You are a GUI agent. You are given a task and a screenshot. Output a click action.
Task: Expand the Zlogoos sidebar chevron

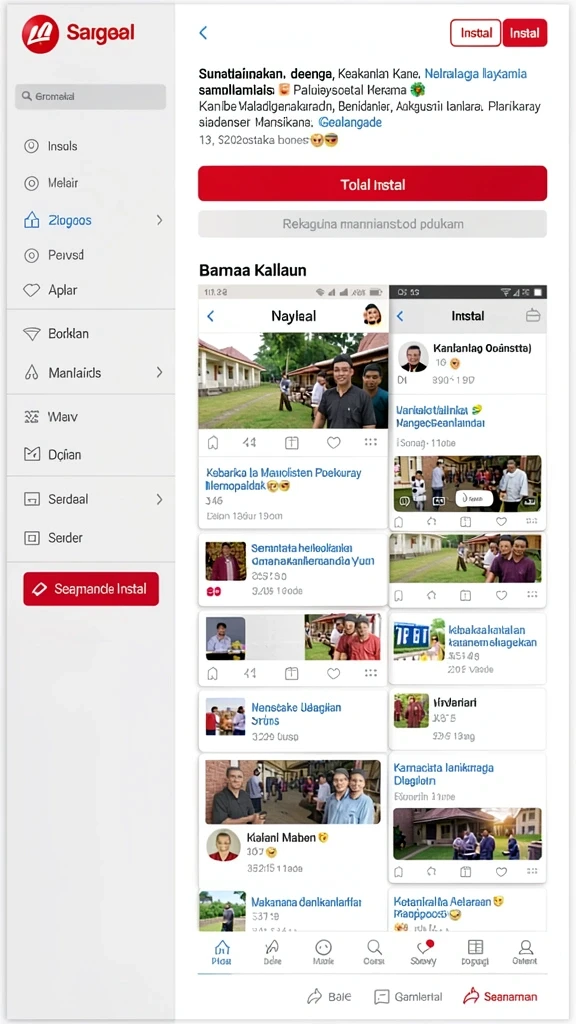pos(159,220)
